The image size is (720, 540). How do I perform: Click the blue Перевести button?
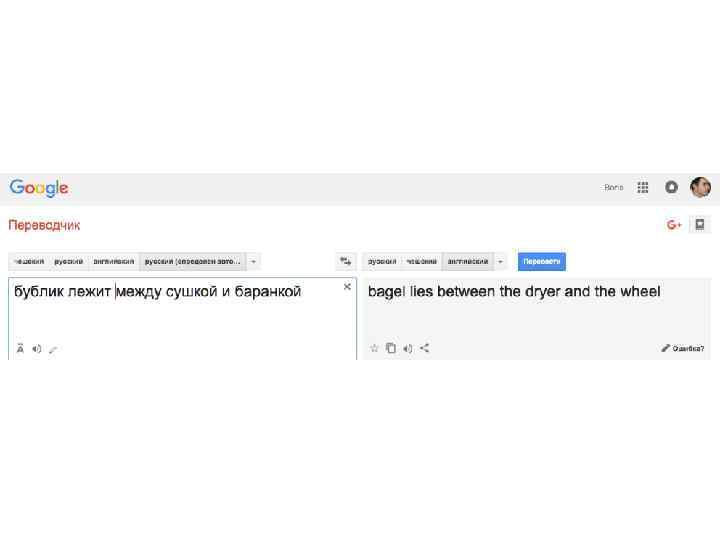[542, 262]
